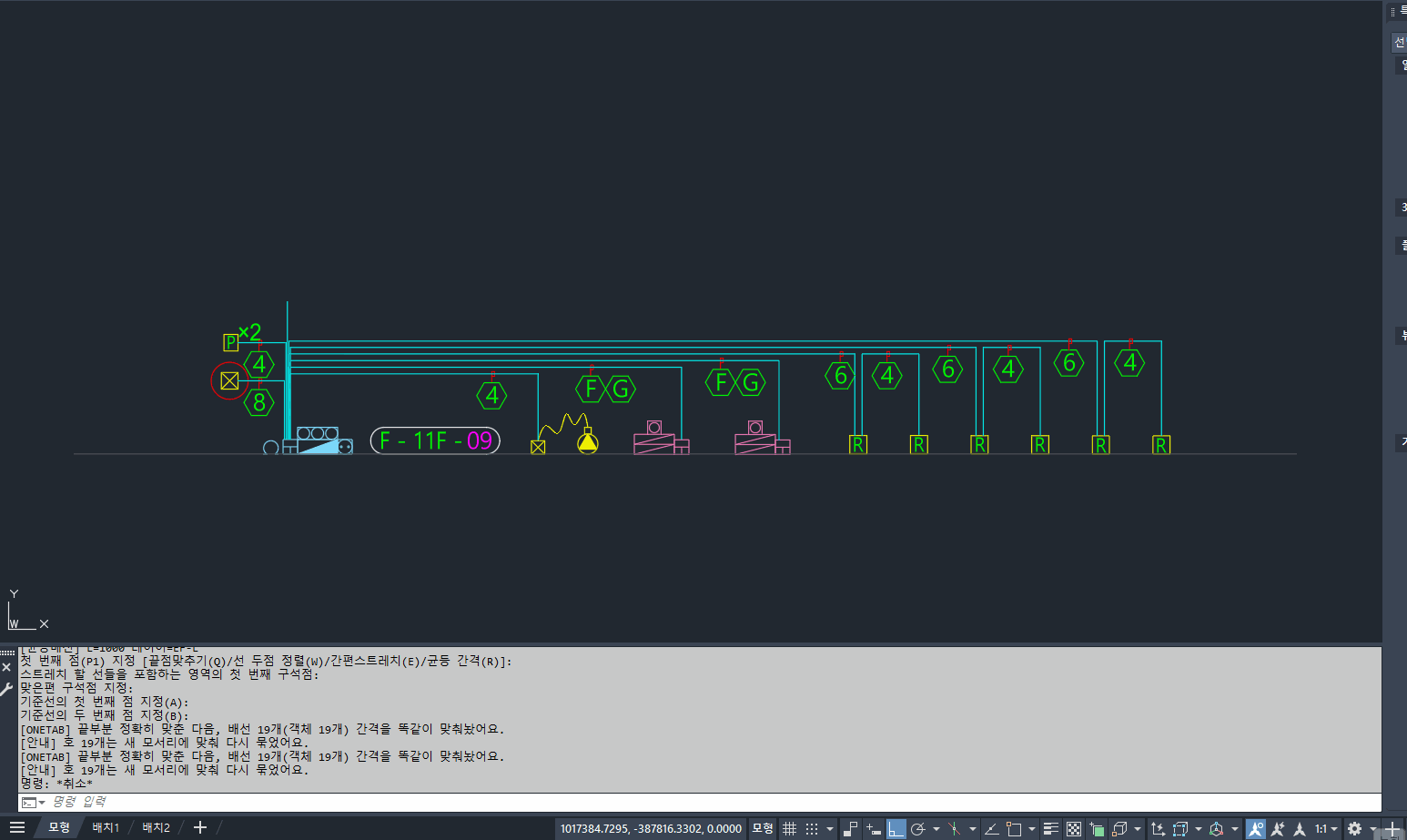Toggle 2D object snap in status bar
Image resolution: width=1407 pixels, height=840 pixels.
click(x=1014, y=828)
